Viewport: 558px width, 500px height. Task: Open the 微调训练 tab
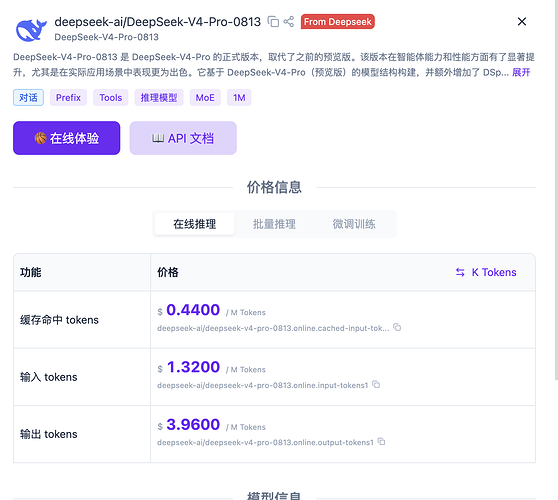tap(354, 224)
